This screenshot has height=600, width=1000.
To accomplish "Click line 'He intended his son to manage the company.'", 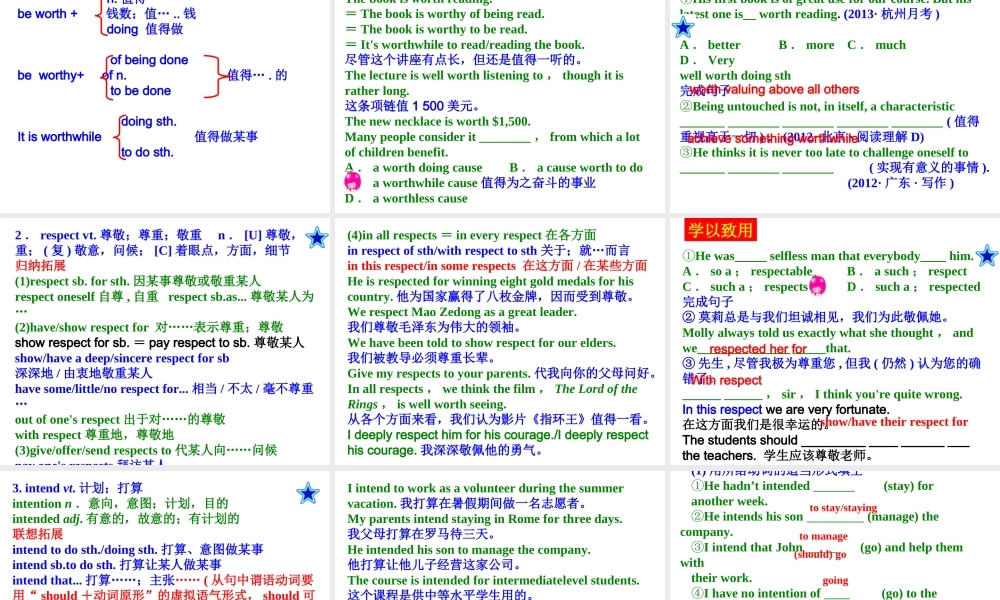I will pos(469,550).
